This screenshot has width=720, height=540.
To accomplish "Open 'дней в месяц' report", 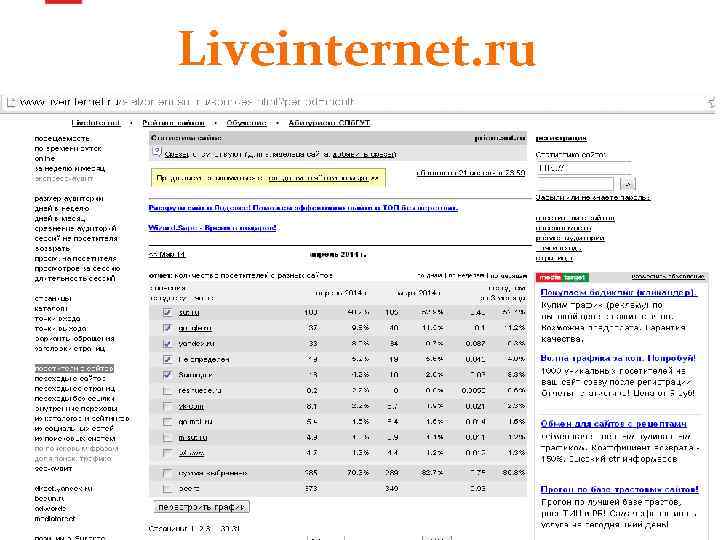I will pyautogui.click(x=60, y=219).
